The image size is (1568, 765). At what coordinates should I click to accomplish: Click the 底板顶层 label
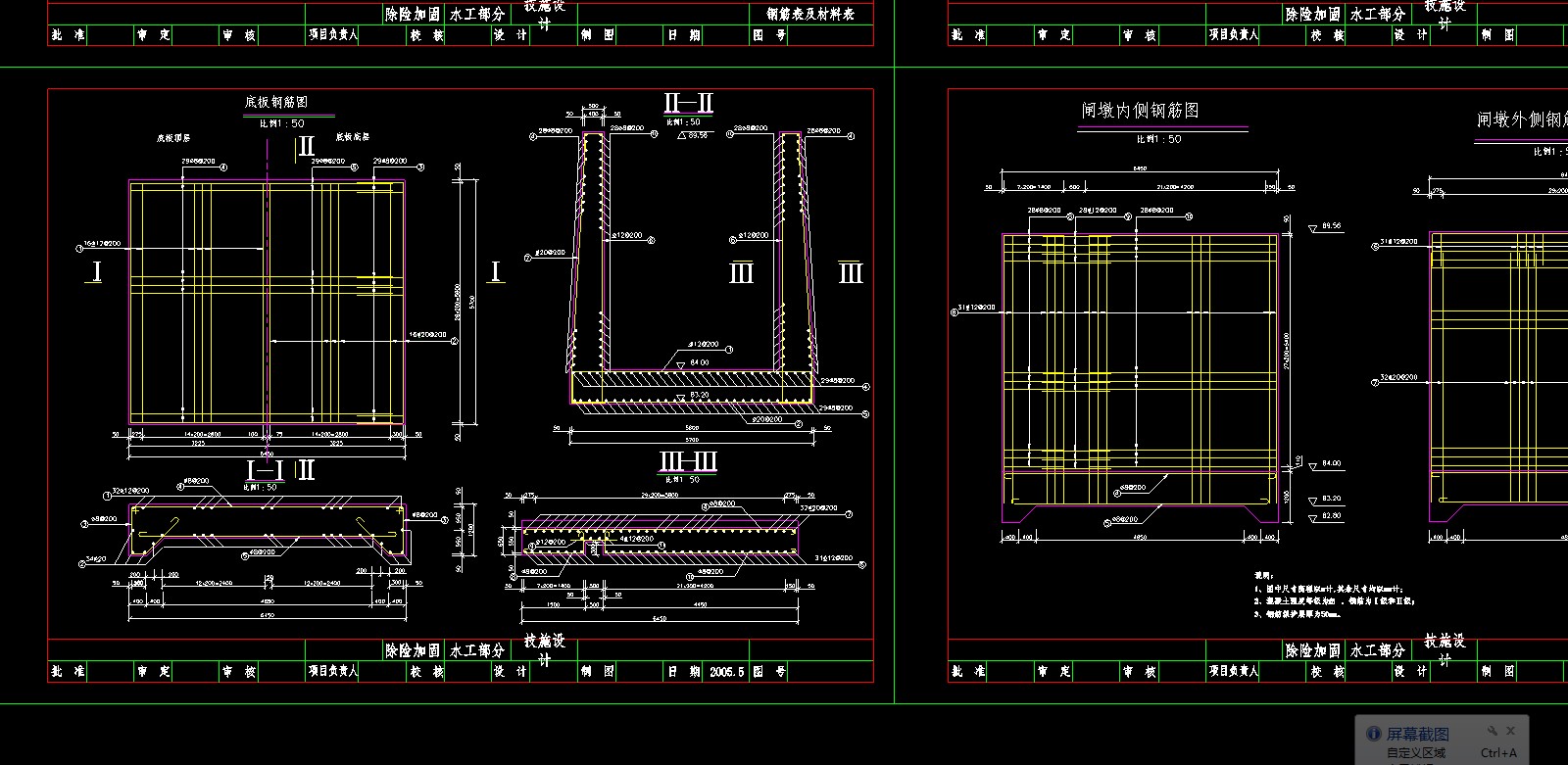(x=173, y=138)
